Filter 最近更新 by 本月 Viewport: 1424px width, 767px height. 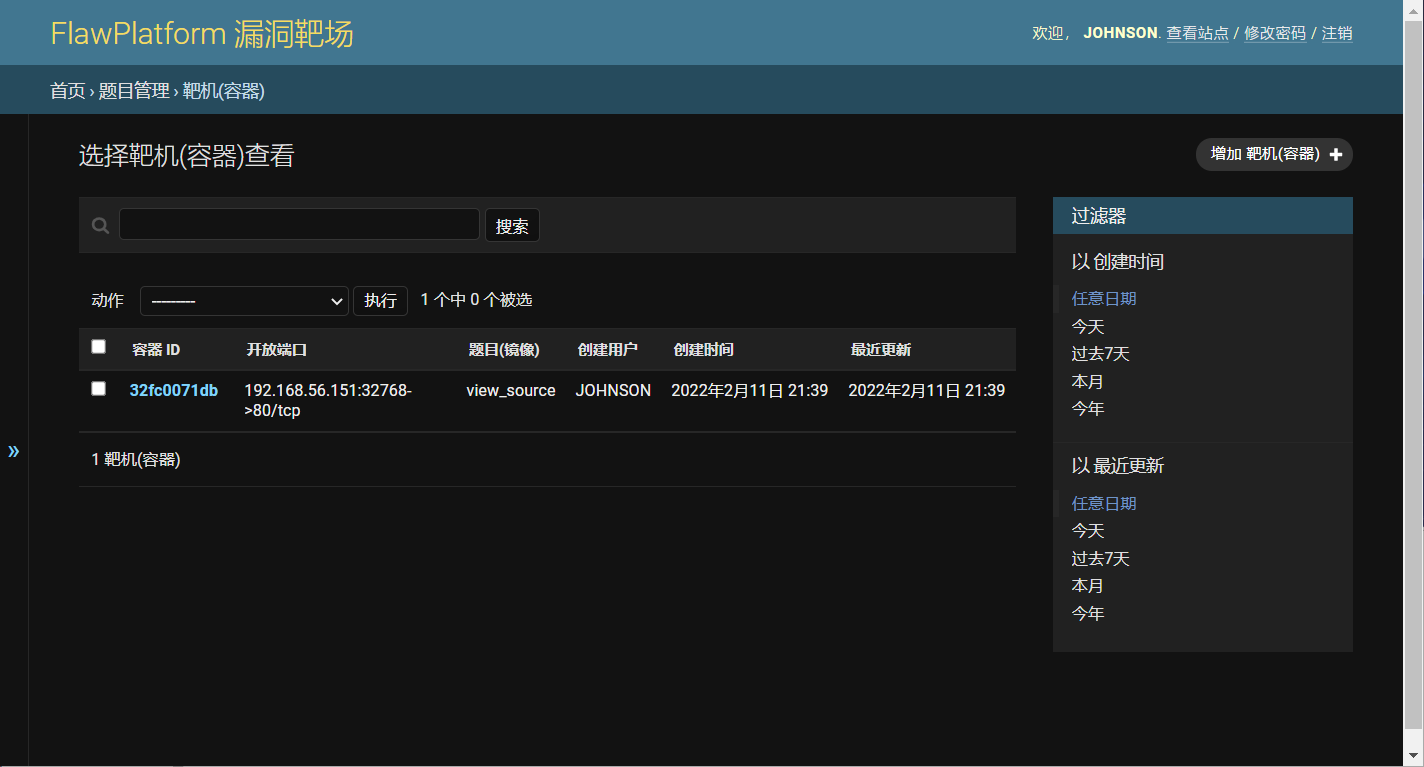1088,585
